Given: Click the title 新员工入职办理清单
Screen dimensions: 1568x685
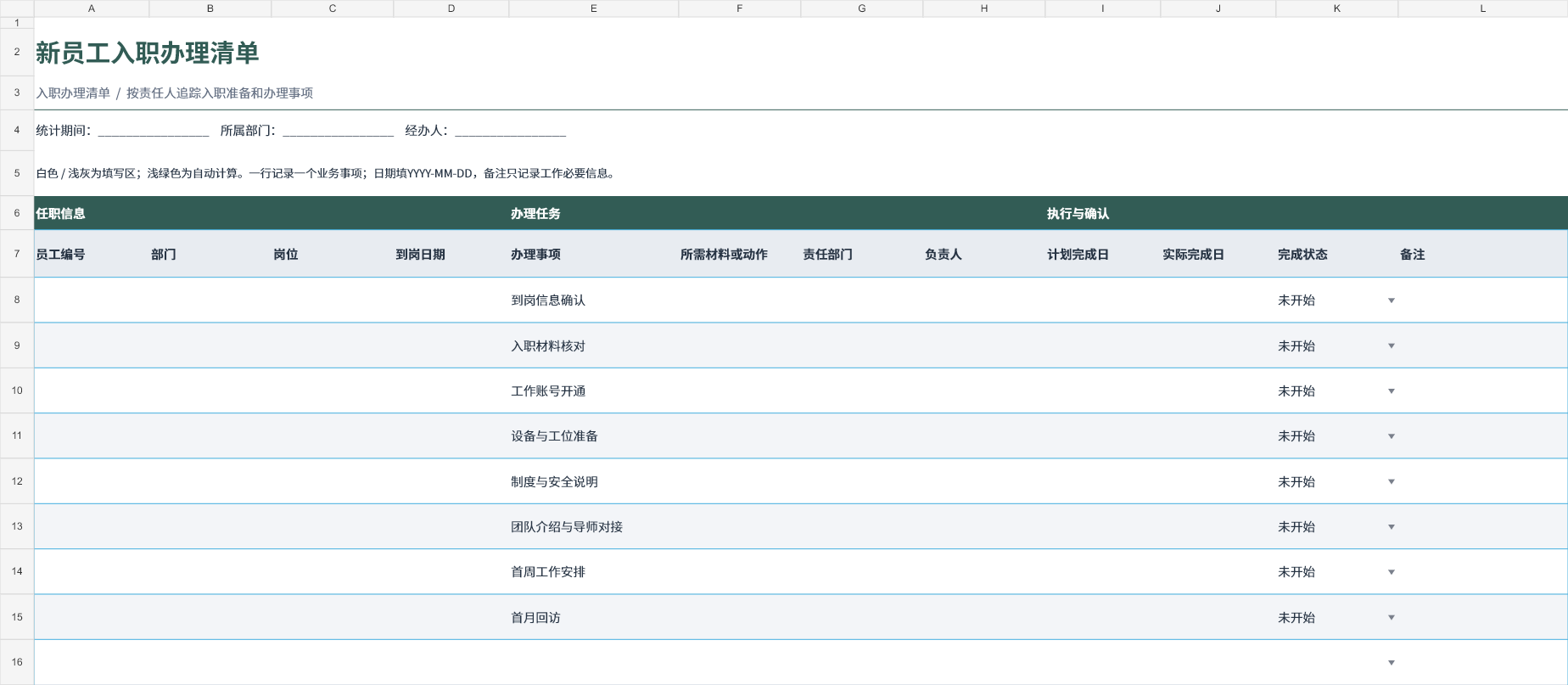Looking at the screenshot, I should [147, 53].
